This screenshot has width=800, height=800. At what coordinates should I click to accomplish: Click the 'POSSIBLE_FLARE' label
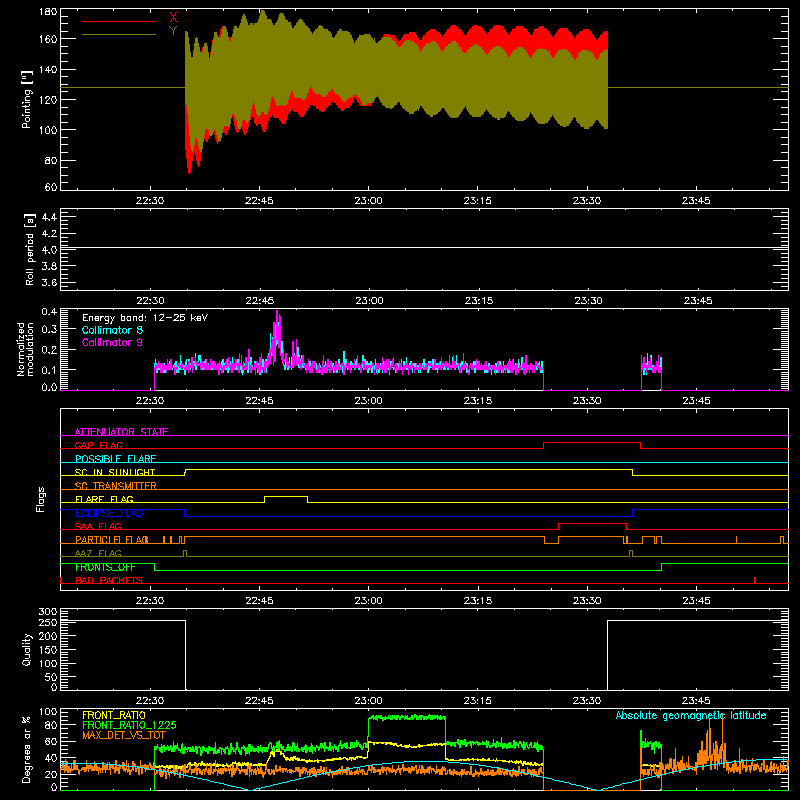click(x=115, y=459)
